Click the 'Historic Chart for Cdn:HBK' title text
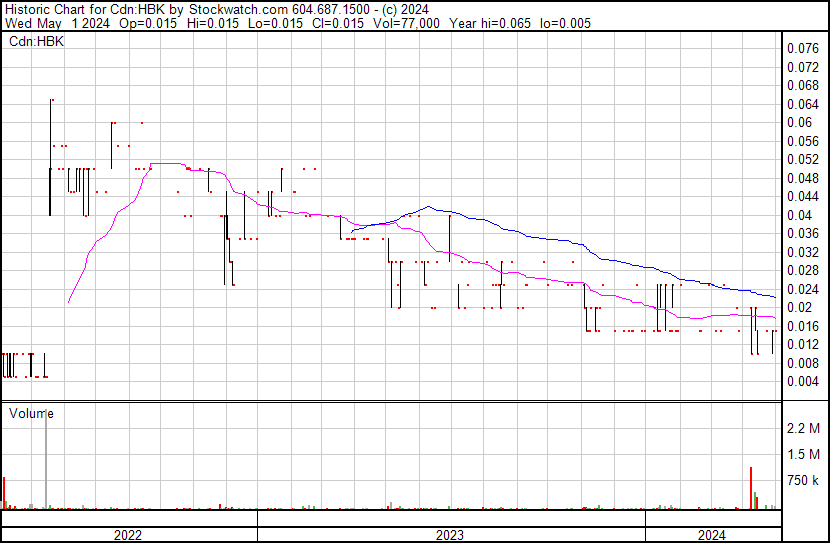830x543 pixels. click(x=85, y=10)
